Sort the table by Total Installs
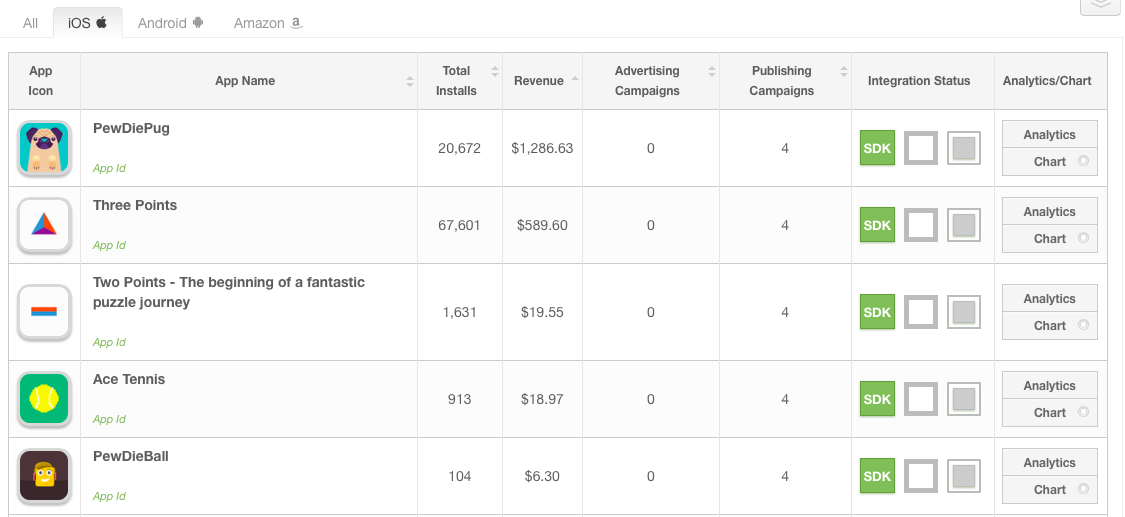Screen dimensions: 1125x517 pos(457,81)
